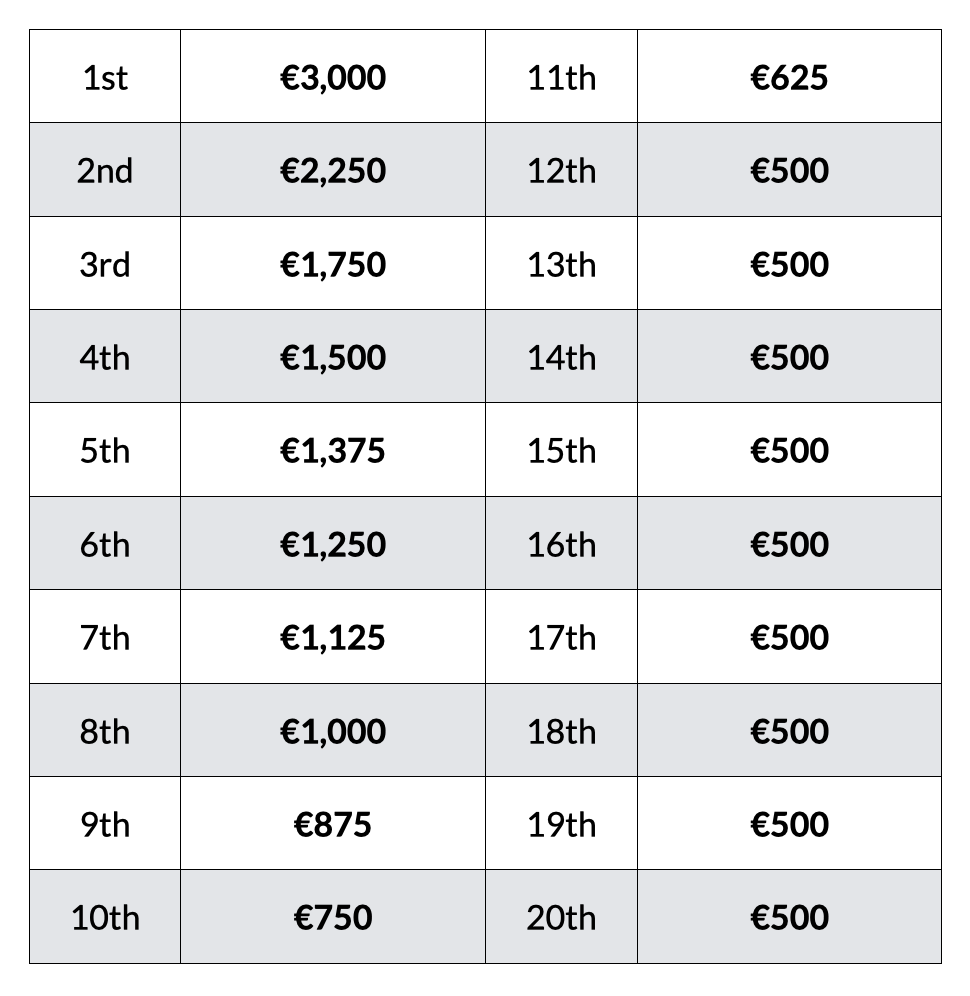Select the €2,250 prize cell
Viewport: 970px width, 996px height.
333,170
